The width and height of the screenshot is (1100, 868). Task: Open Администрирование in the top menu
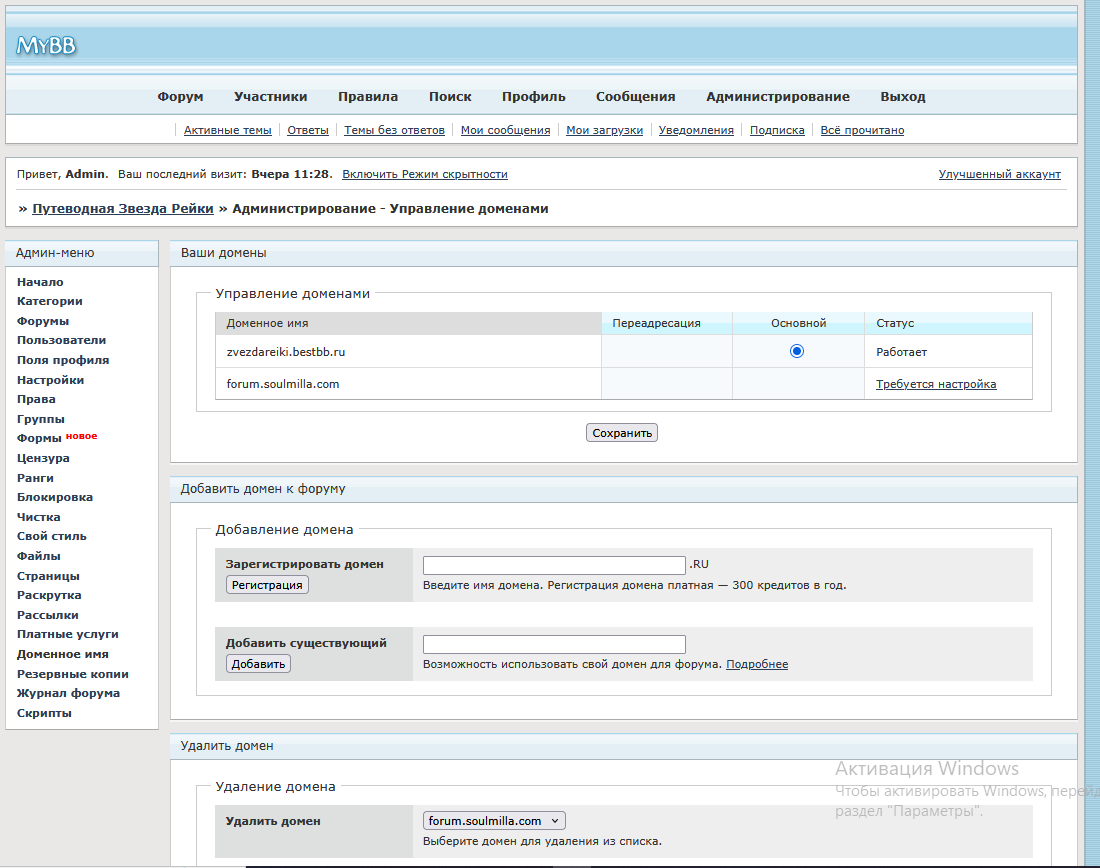[778, 96]
